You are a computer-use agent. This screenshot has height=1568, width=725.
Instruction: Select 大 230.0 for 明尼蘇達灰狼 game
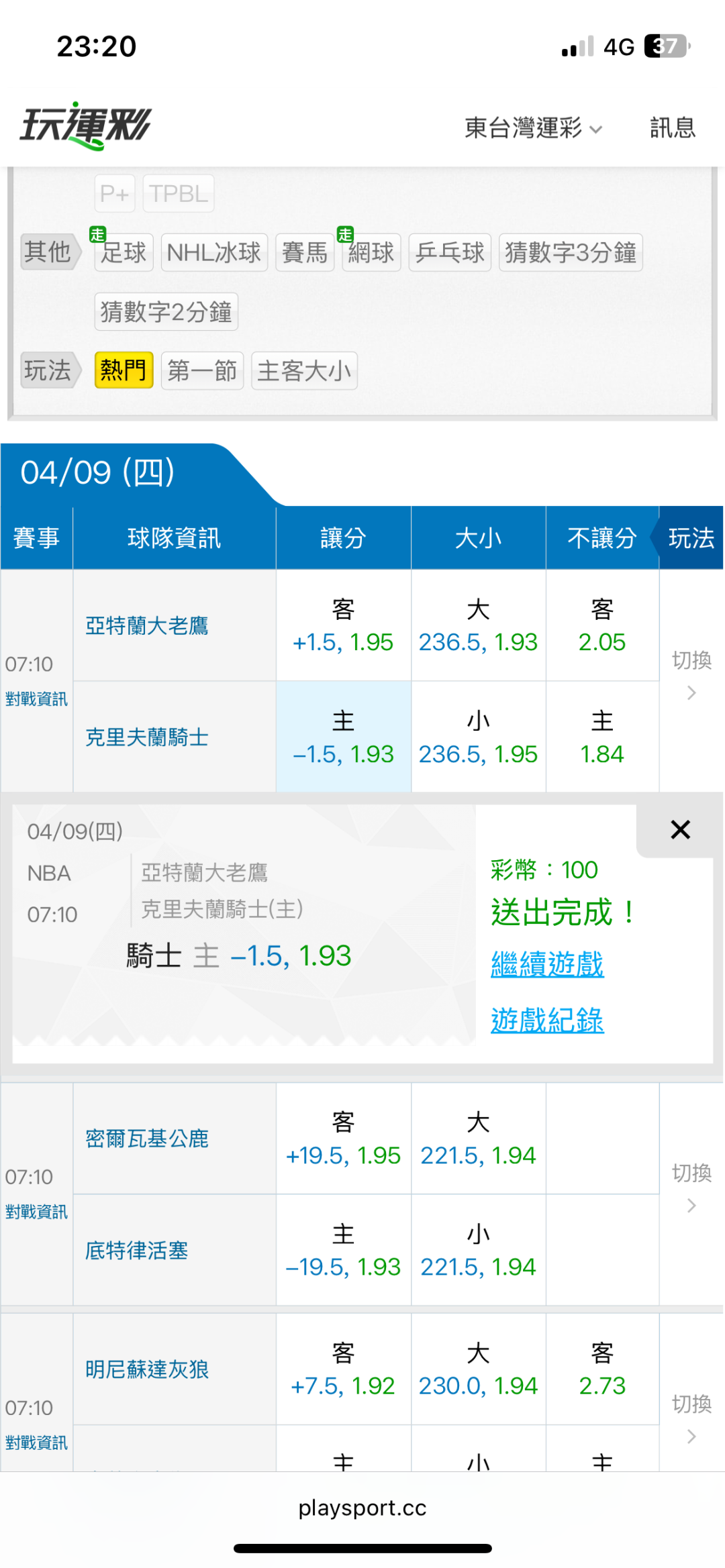pyautogui.click(x=478, y=1369)
